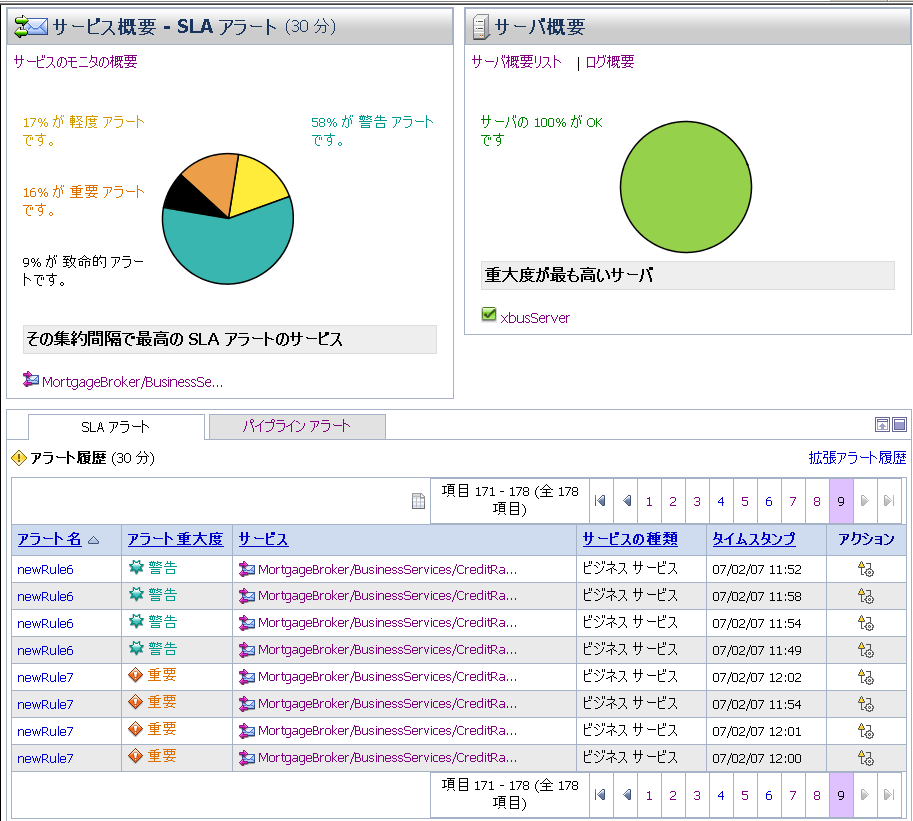Go to page 1 in top pager
The image size is (913, 821).
click(x=649, y=501)
